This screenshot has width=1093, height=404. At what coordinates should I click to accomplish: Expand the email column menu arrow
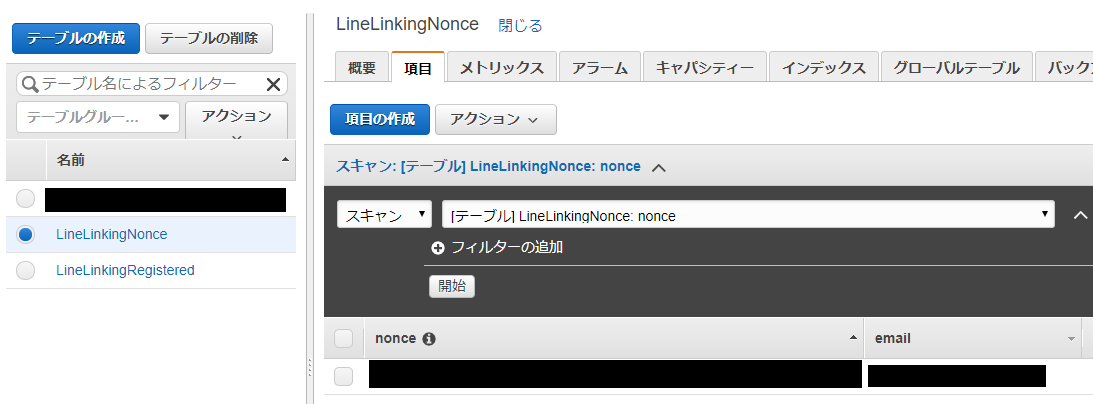point(1071,339)
